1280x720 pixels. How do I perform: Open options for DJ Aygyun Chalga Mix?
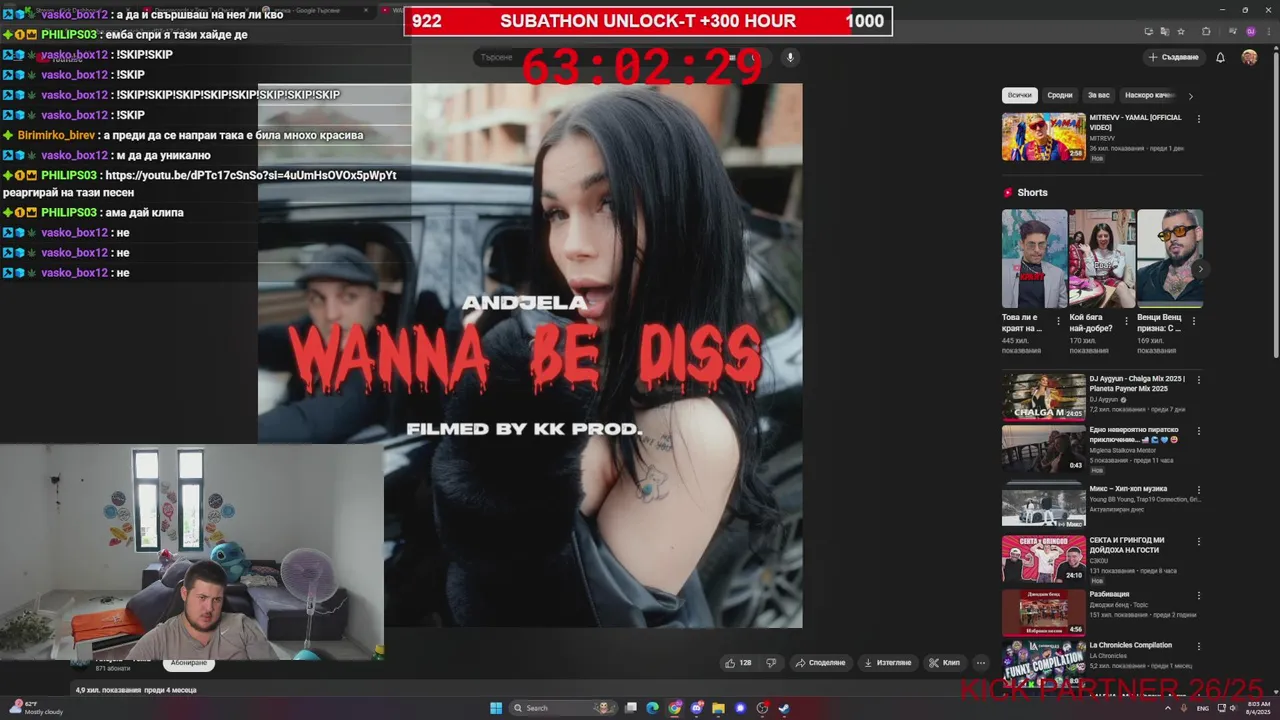tap(1198, 380)
